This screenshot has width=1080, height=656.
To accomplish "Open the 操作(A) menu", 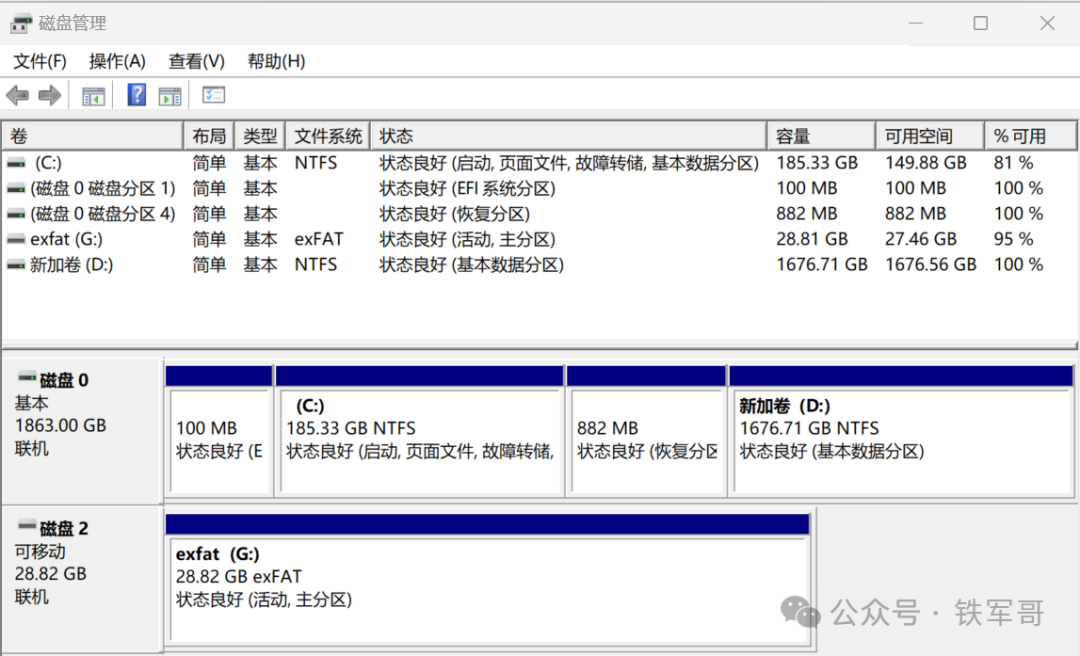I will point(117,61).
